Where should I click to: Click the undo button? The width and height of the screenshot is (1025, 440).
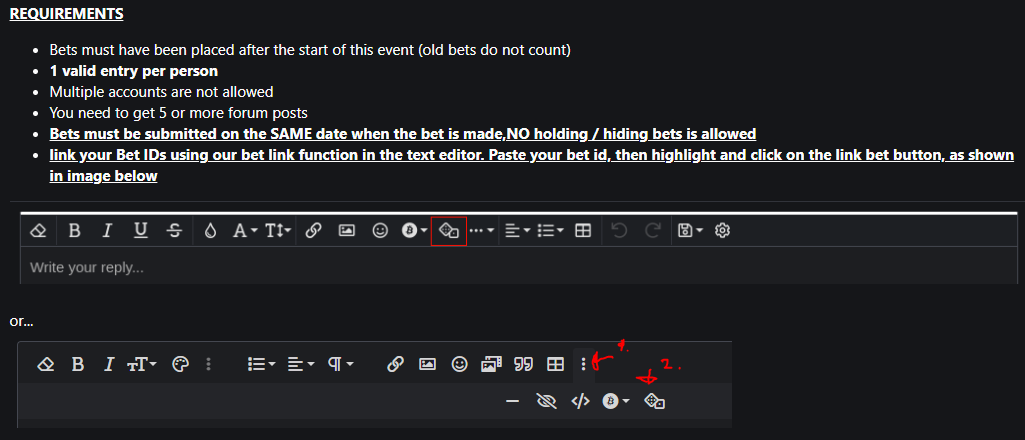pyautogui.click(x=619, y=230)
